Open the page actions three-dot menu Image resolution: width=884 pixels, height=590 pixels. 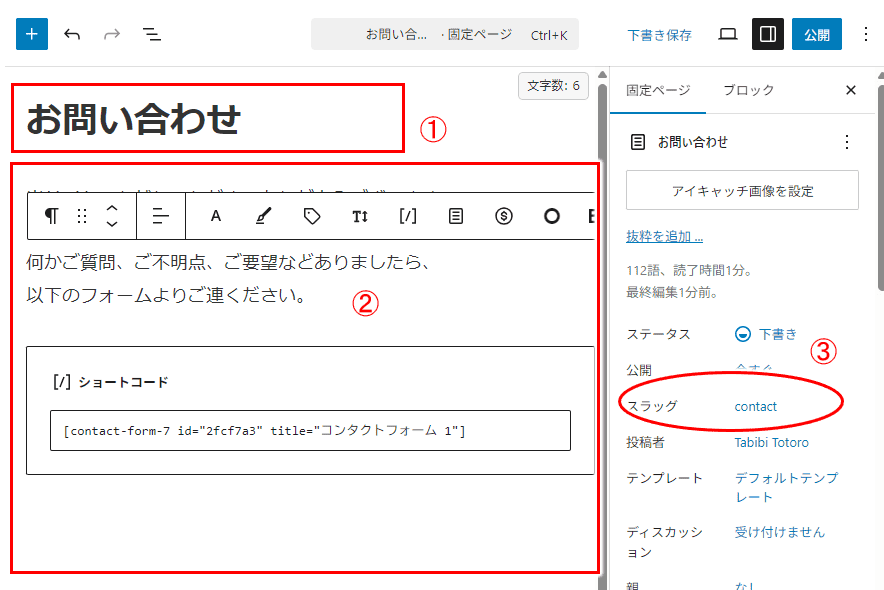click(x=847, y=142)
